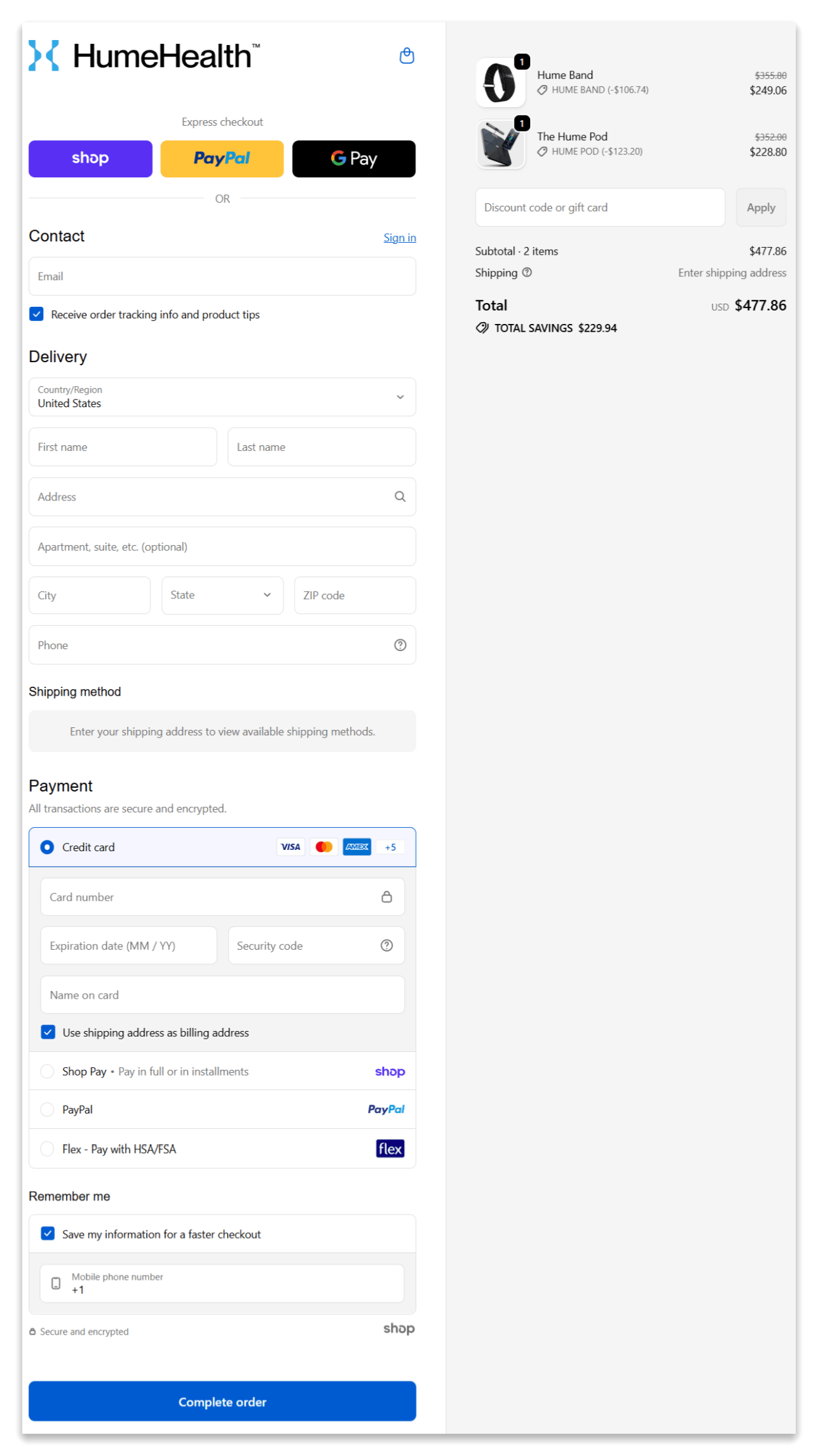Click the grey shop logo near footer

(x=399, y=1328)
